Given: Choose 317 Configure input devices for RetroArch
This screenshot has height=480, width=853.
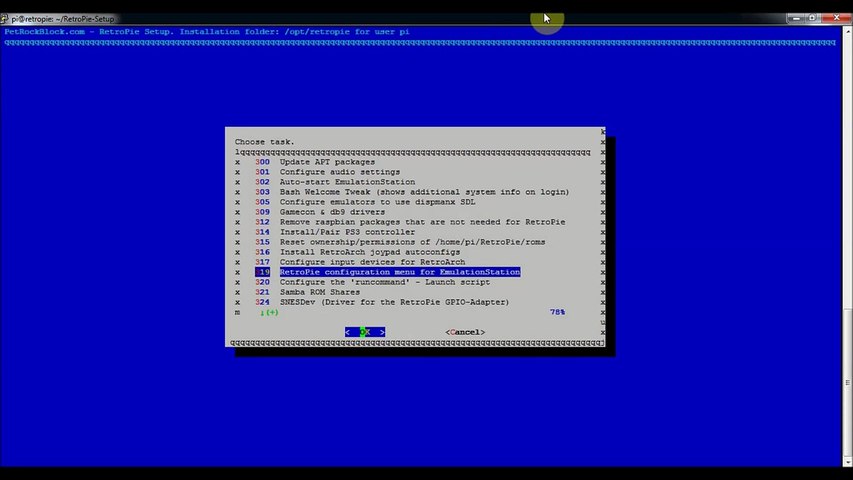Looking at the screenshot, I should pyautogui.click(x=360, y=262).
